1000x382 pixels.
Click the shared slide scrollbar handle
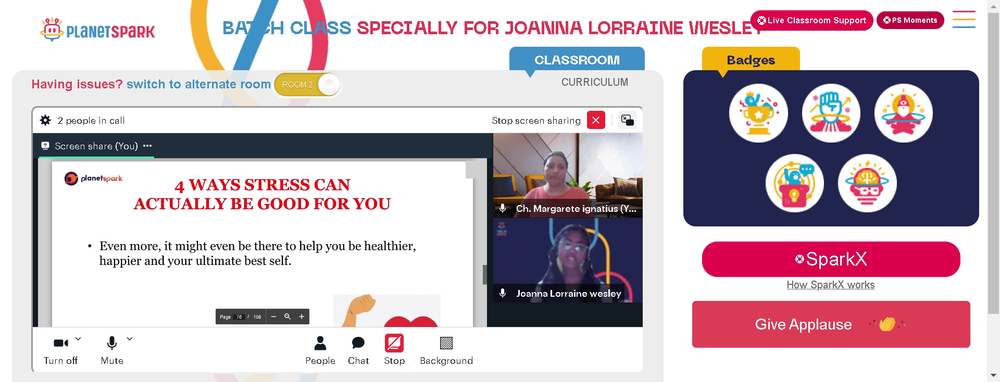484,274
